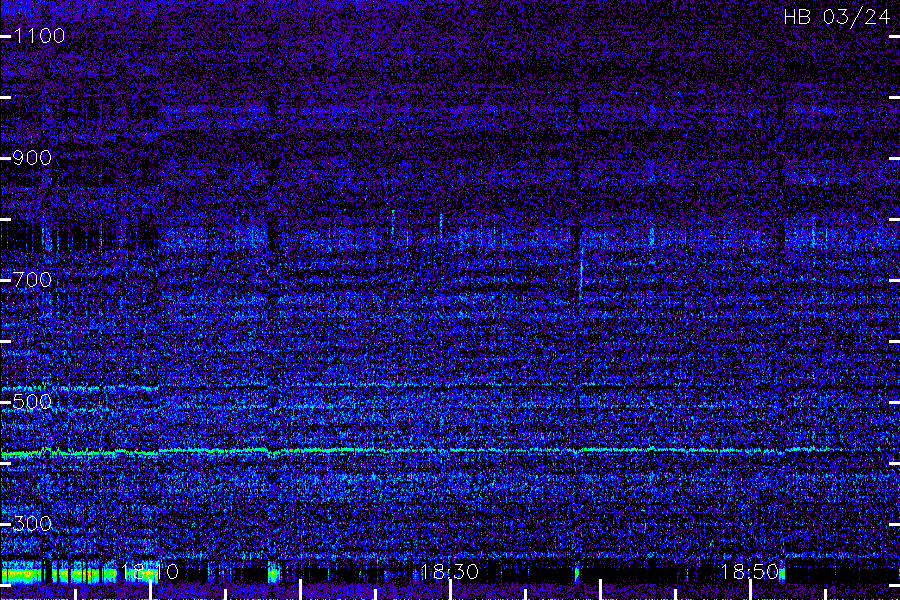
Task: Click the 18:50 time label
Action: pos(750,572)
